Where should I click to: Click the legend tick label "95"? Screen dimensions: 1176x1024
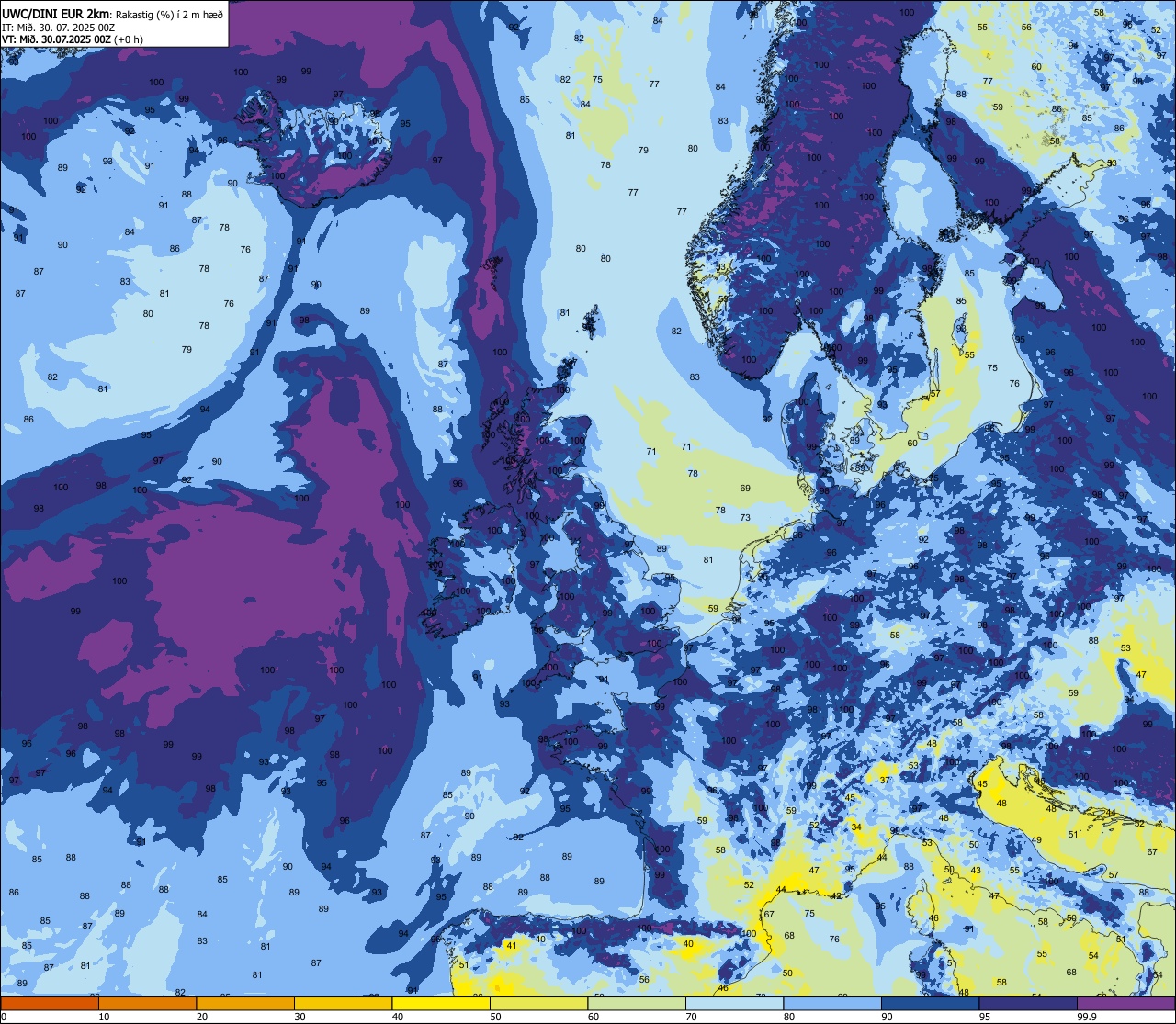tap(985, 1017)
